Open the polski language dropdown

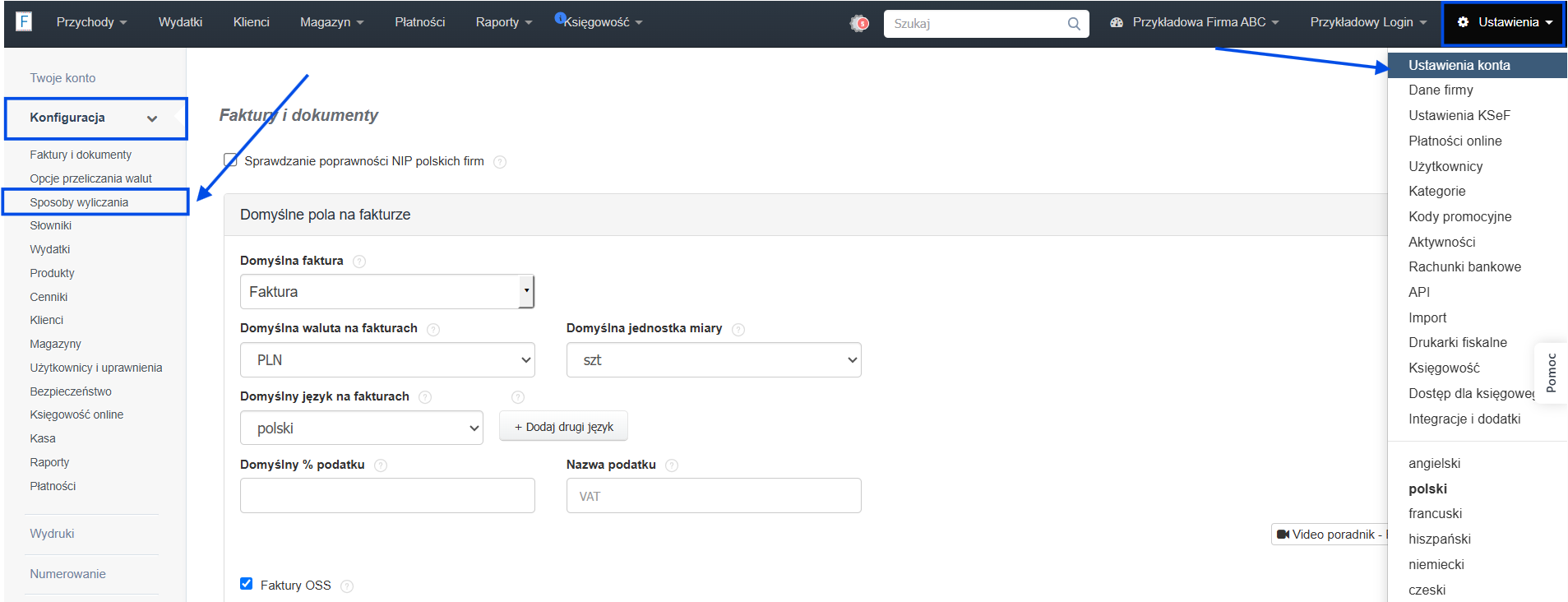[x=362, y=428]
